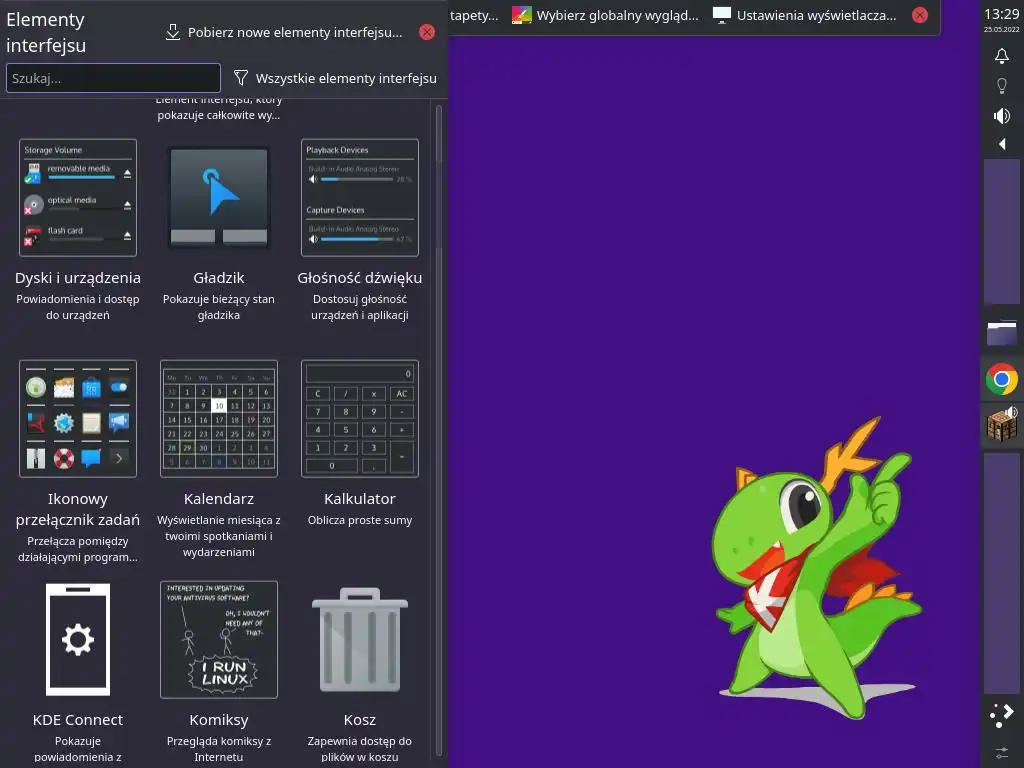Select the Głośność dźwięku widget thumbnail
Viewport: 1024px width, 768px height.
coord(360,197)
